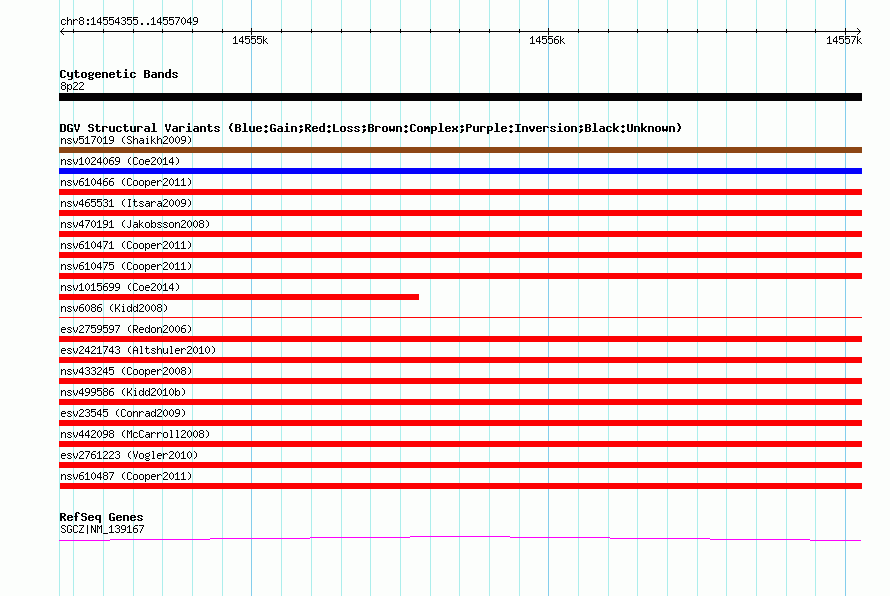The image size is (890, 596).
Task: Open the esv2759597 (Redon2006) label
Action: coord(126,329)
